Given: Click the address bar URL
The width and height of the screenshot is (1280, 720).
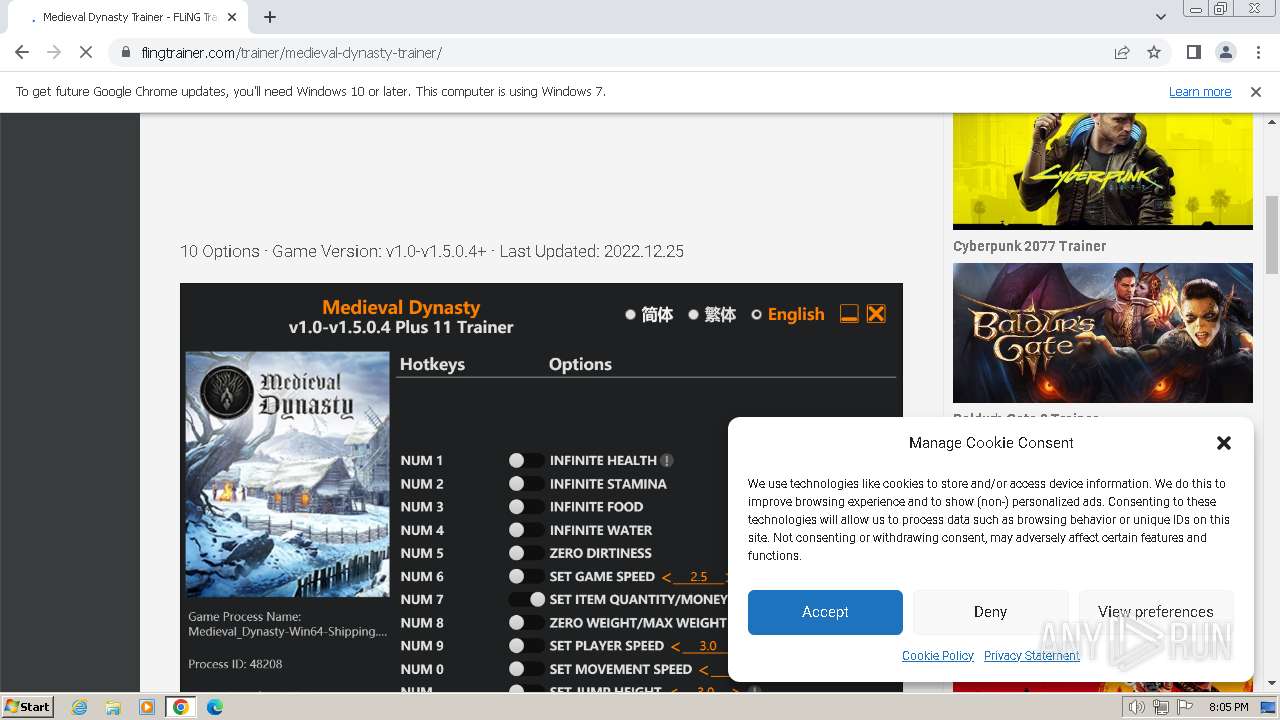Looking at the screenshot, I should 292,52.
